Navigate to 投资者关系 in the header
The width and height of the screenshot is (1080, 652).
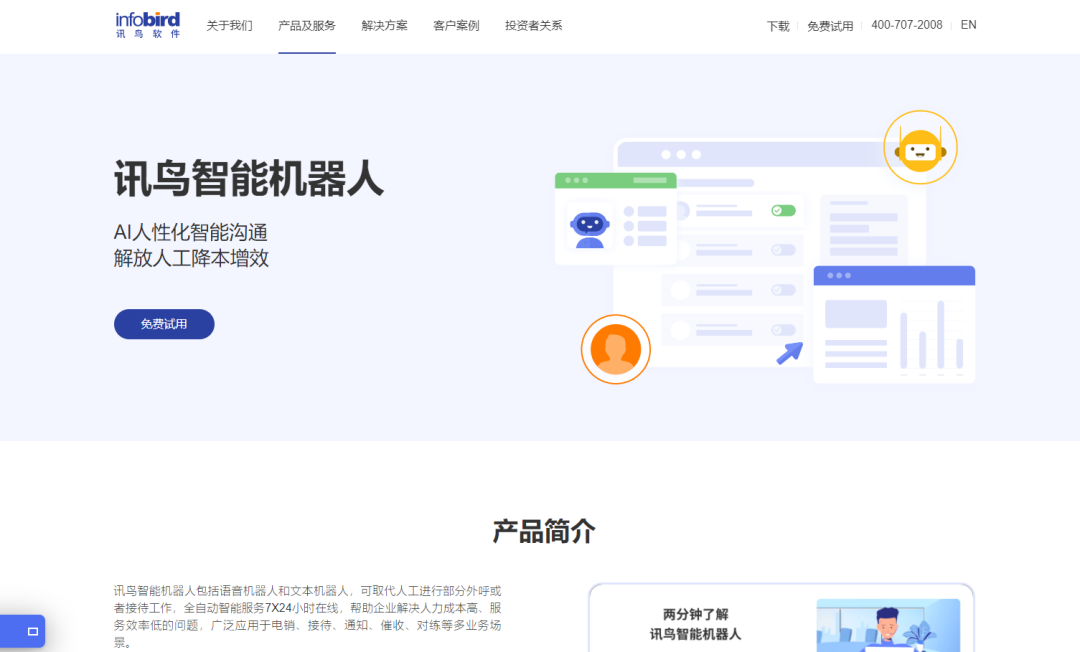tap(533, 25)
